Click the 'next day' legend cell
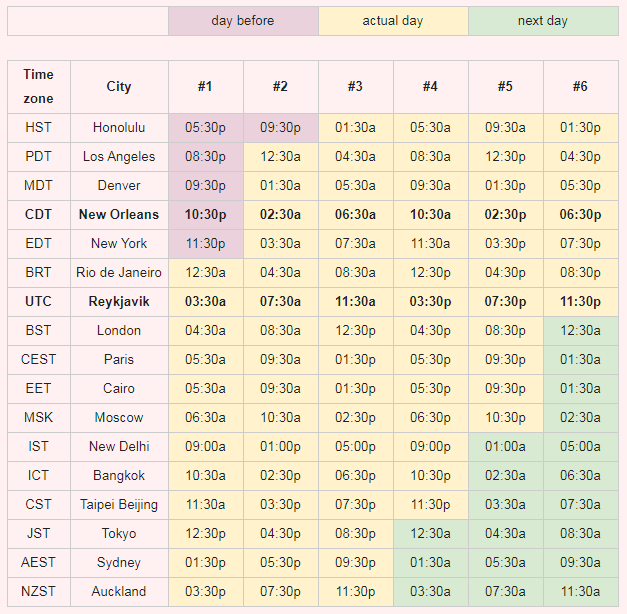This screenshot has width=627, height=614. pos(543,21)
